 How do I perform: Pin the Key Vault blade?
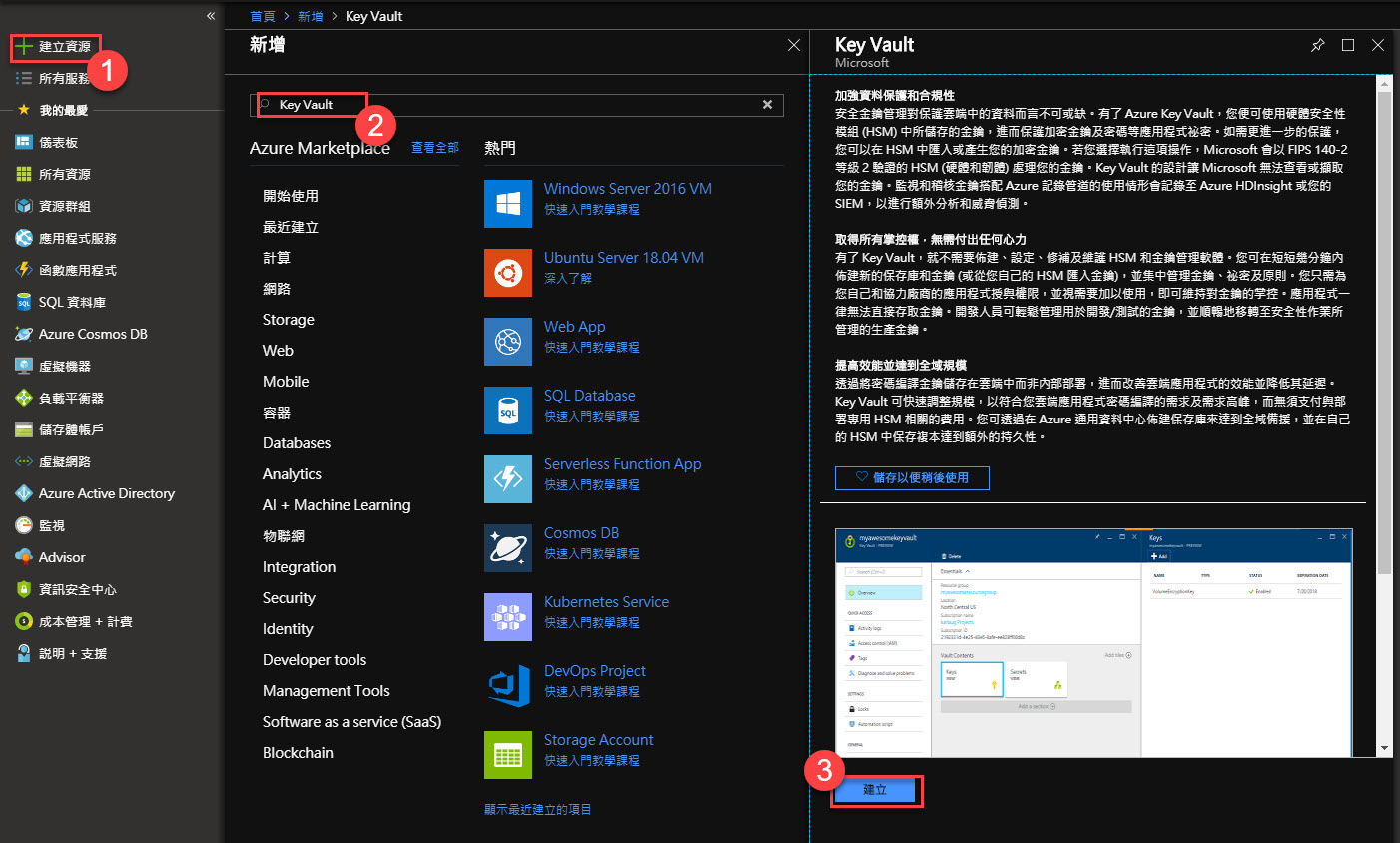pos(1318,45)
